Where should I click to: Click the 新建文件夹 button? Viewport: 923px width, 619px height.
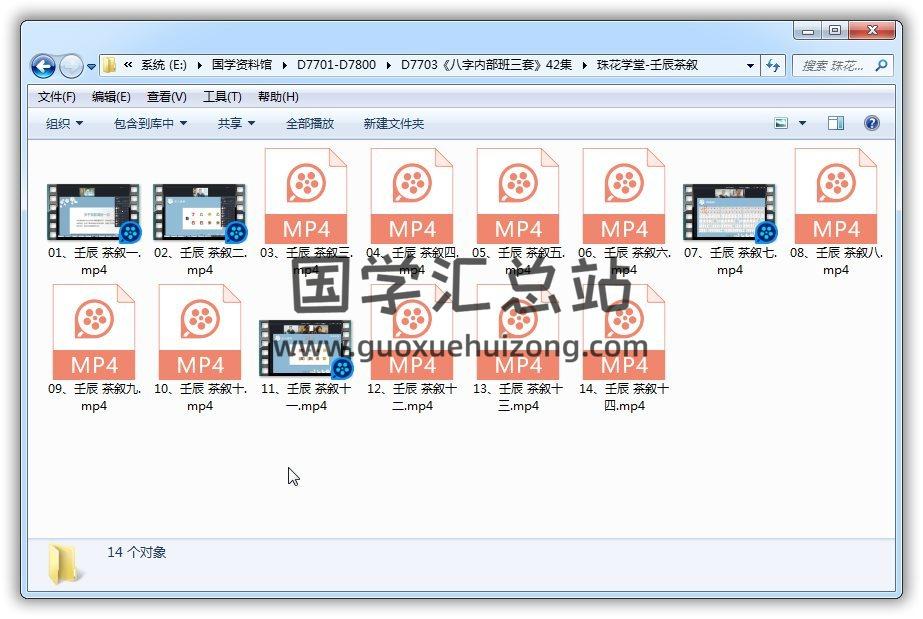click(x=393, y=124)
